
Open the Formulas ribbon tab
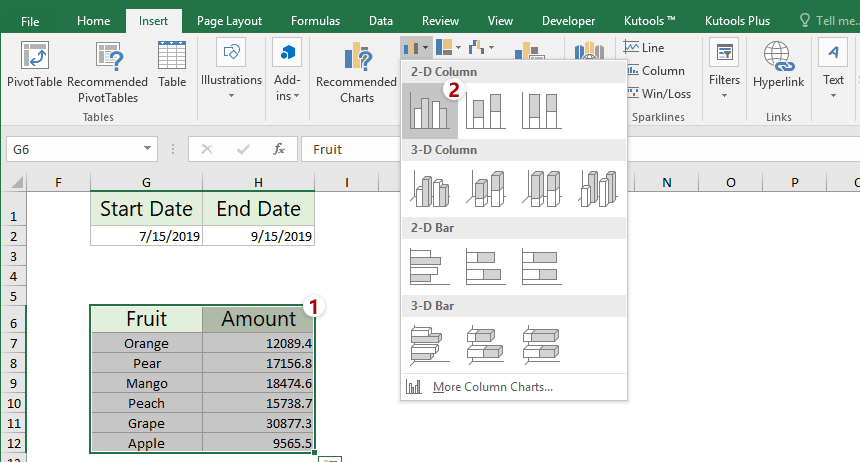[315, 21]
